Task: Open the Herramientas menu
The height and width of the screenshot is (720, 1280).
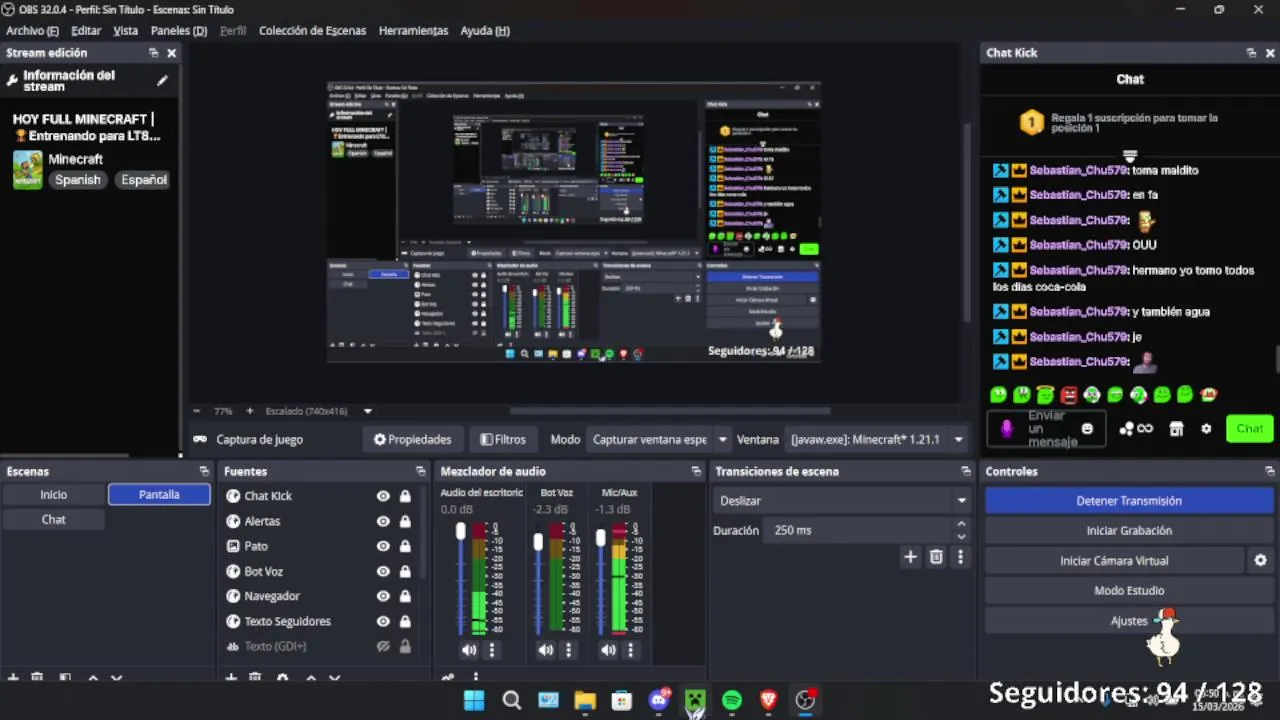Action: [413, 31]
